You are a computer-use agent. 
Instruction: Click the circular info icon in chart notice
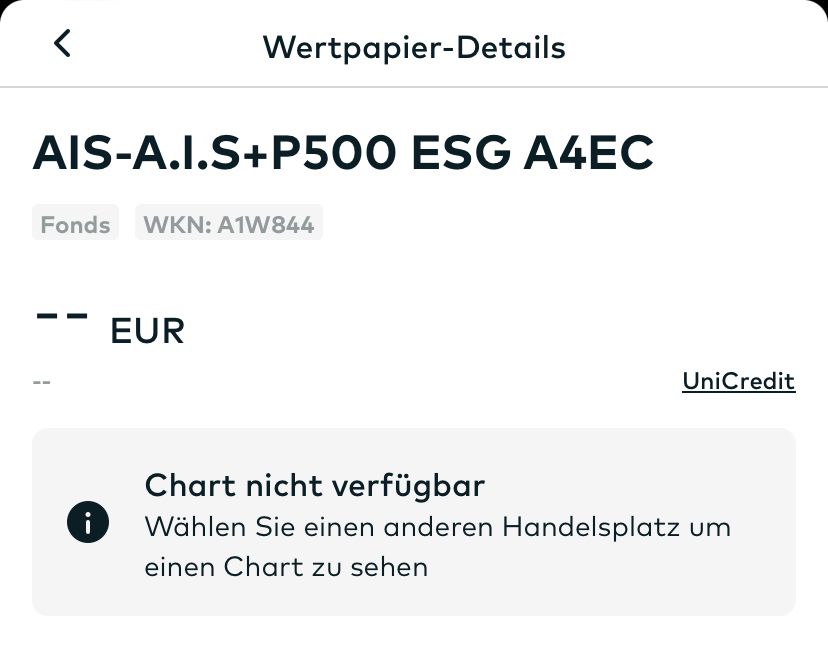point(87,522)
